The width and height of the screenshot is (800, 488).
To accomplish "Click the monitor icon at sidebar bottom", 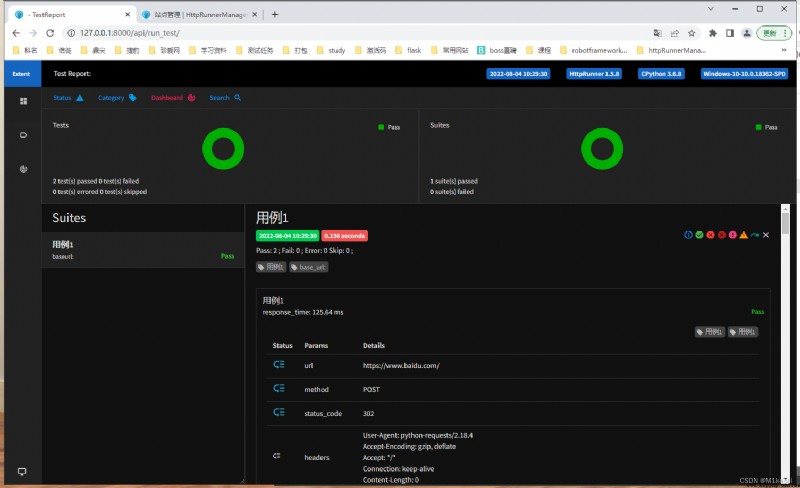I will click(x=22, y=471).
